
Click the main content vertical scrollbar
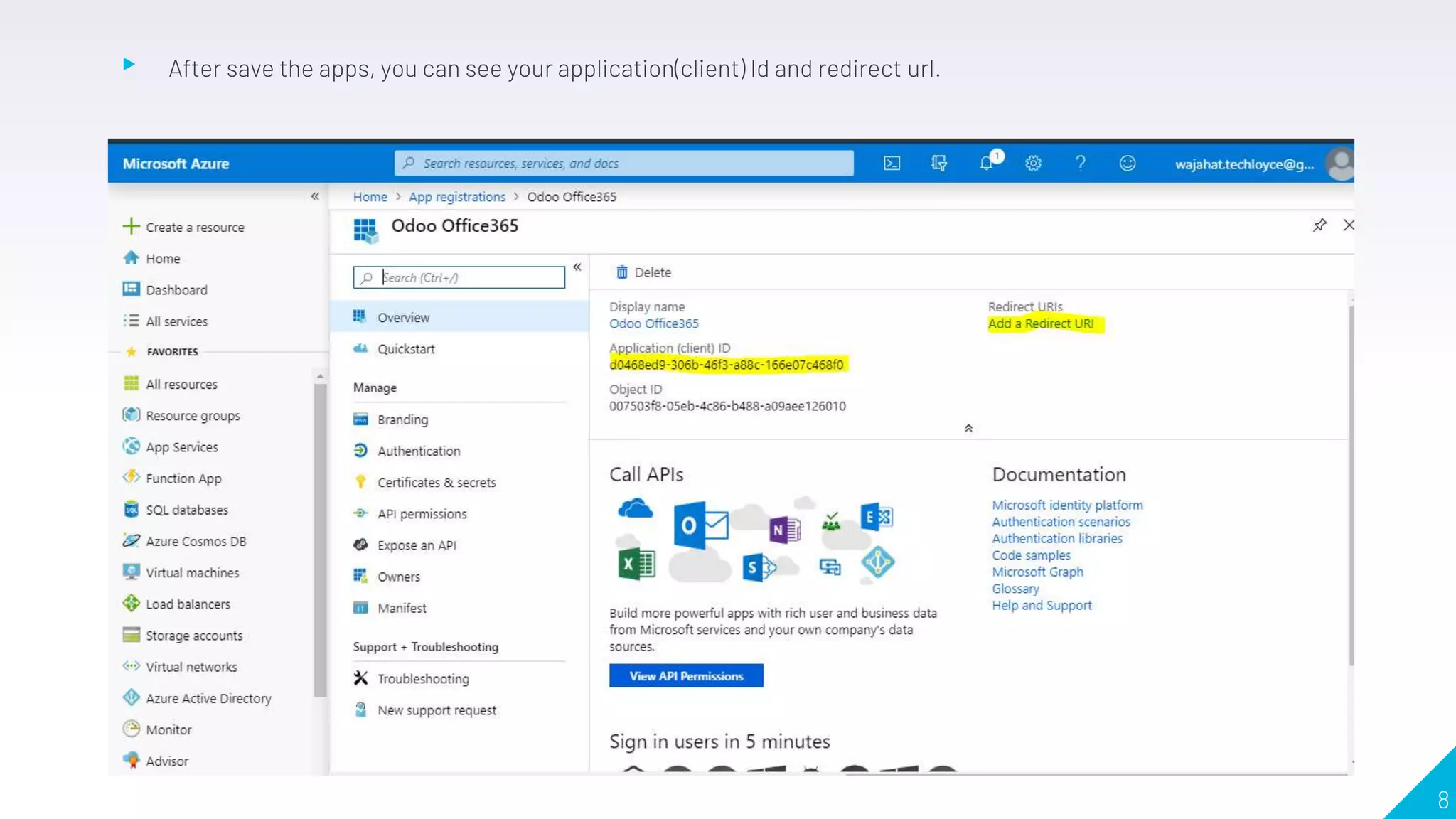click(x=1351, y=486)
